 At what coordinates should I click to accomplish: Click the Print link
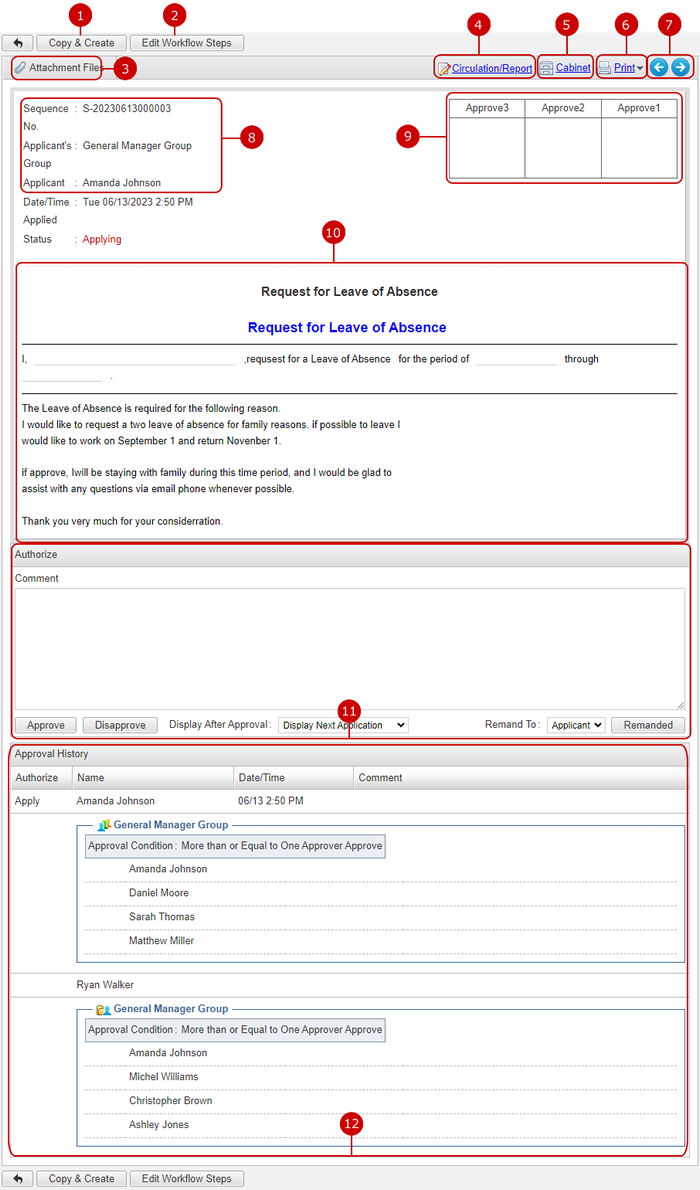click(624, 68)
